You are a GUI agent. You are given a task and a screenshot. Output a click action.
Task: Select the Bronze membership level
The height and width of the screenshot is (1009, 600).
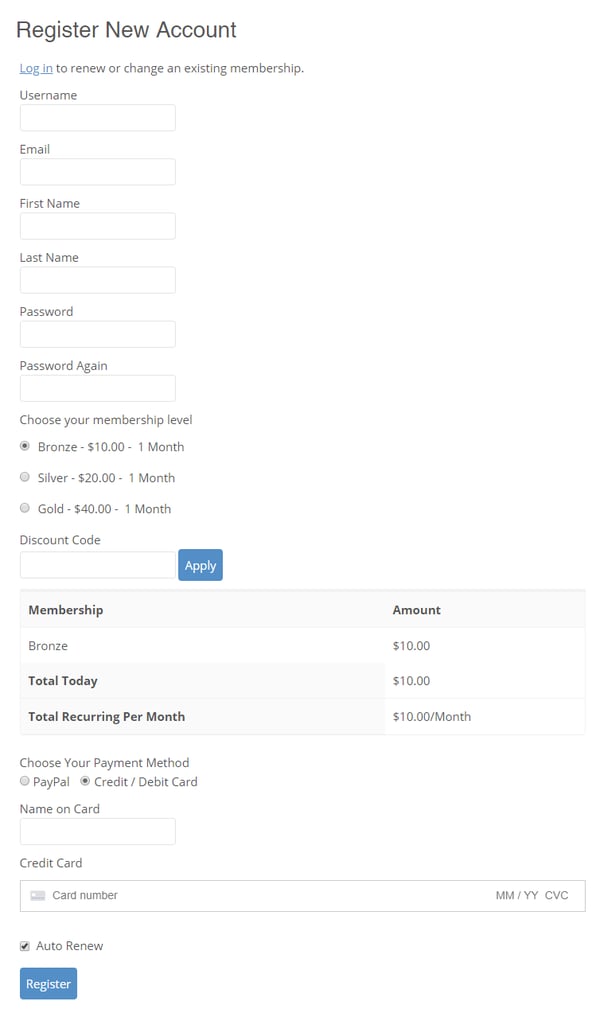click(25, 446)
